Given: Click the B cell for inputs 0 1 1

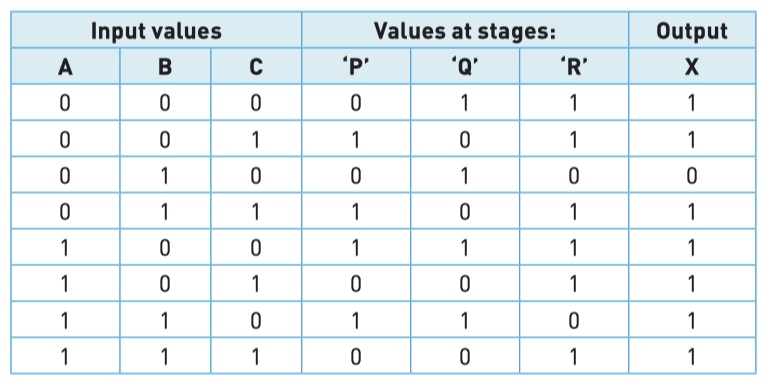Looking at the screenshot, I should (165, 211).
